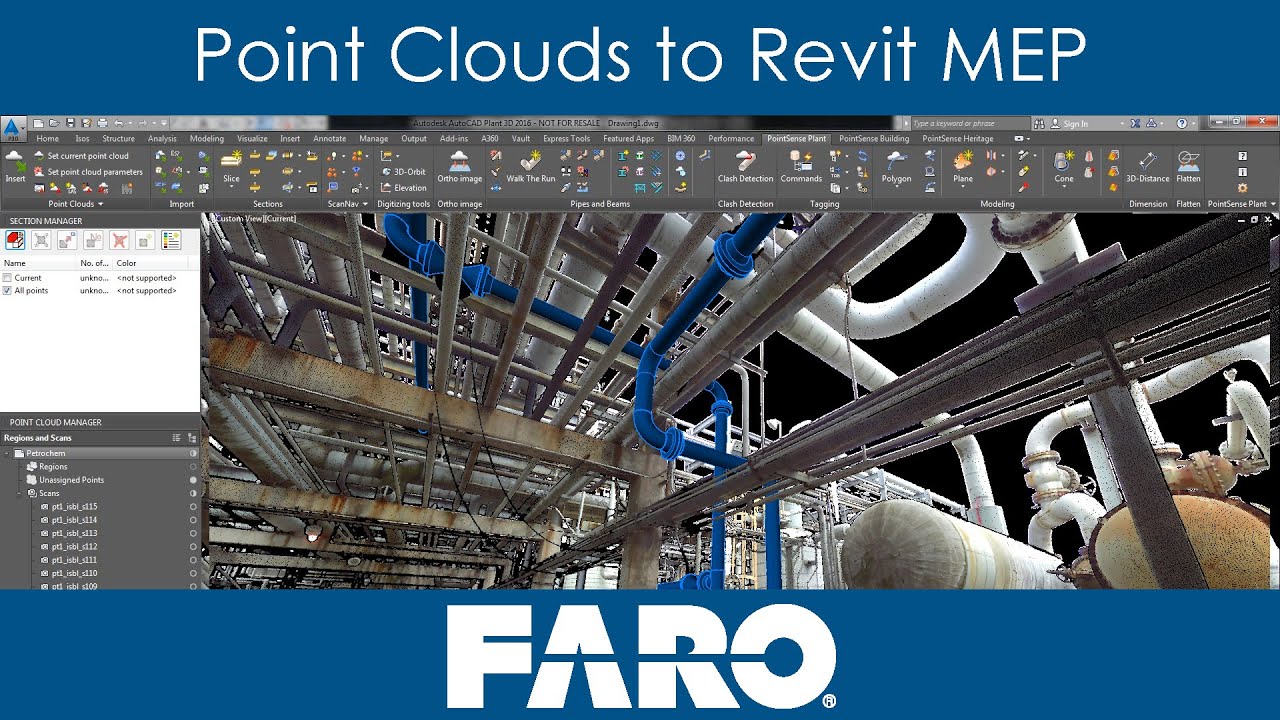Toggle visibility circle for Scans
Image resolution: width=1280 pixels, height=720 pixels.
tap(193, 493)
